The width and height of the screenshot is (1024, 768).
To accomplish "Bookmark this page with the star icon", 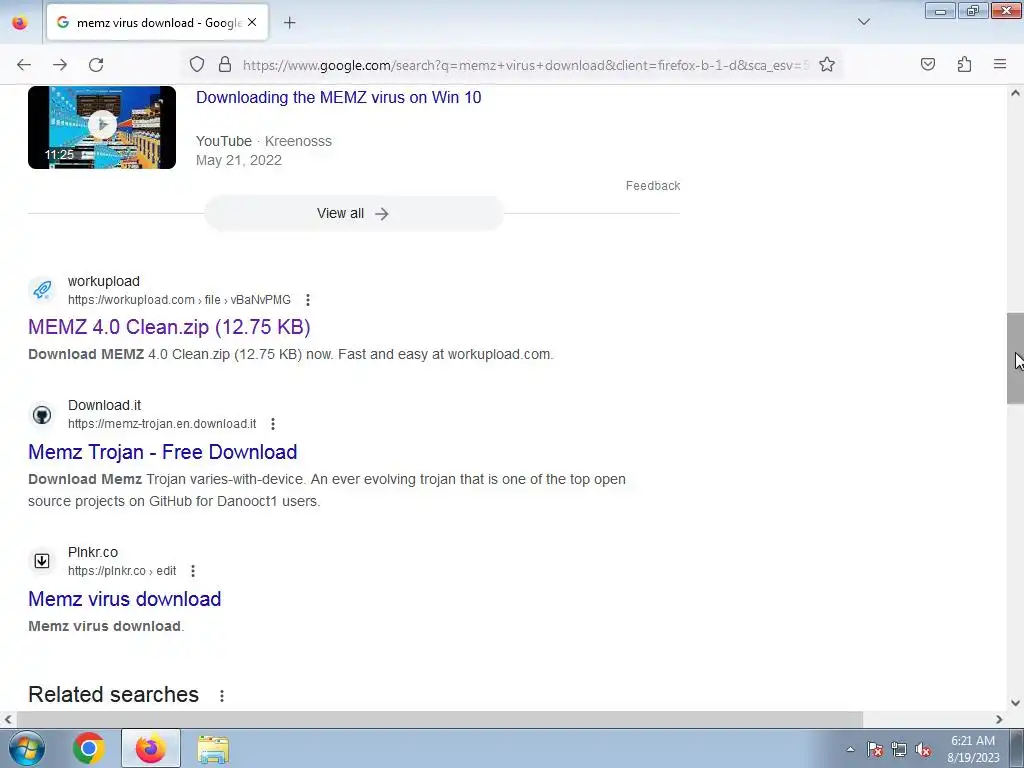I will click(827, 65).
